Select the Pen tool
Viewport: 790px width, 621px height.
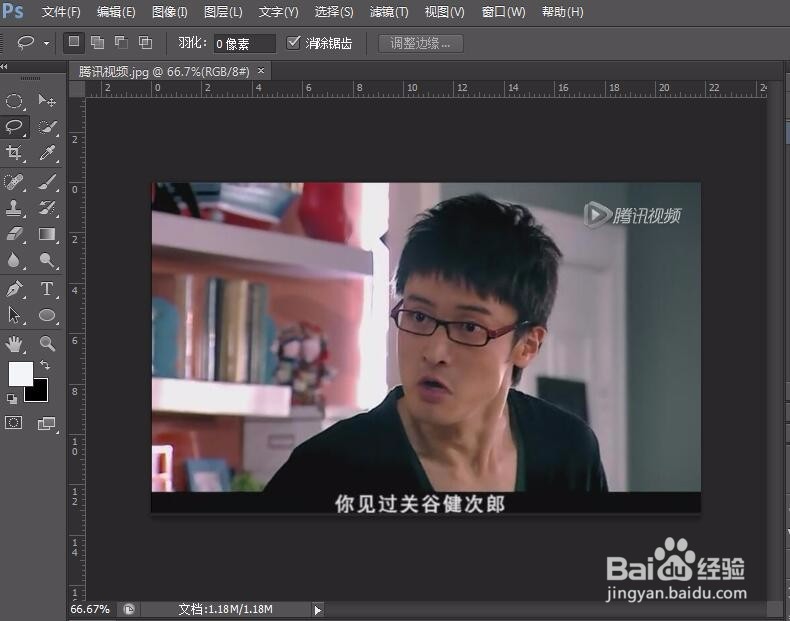pos(14,289)
